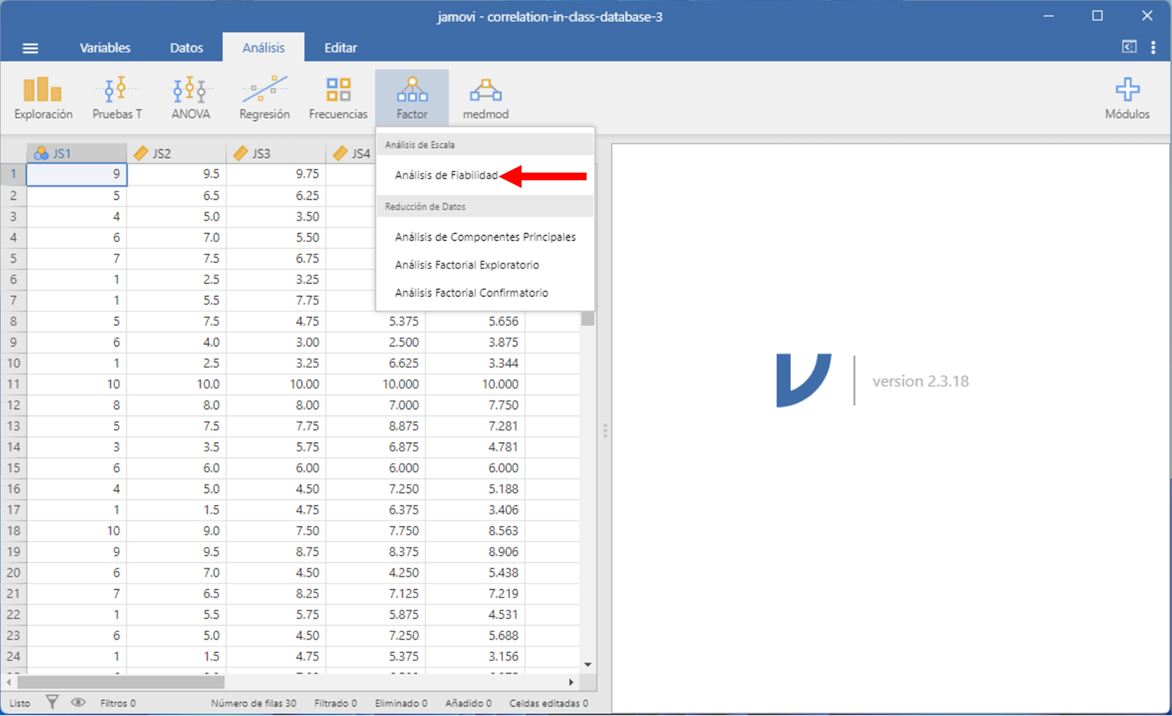Open the Frecuencias analysis menu
The height and width of the screenshot is (716, 1172).
[338, 98]
